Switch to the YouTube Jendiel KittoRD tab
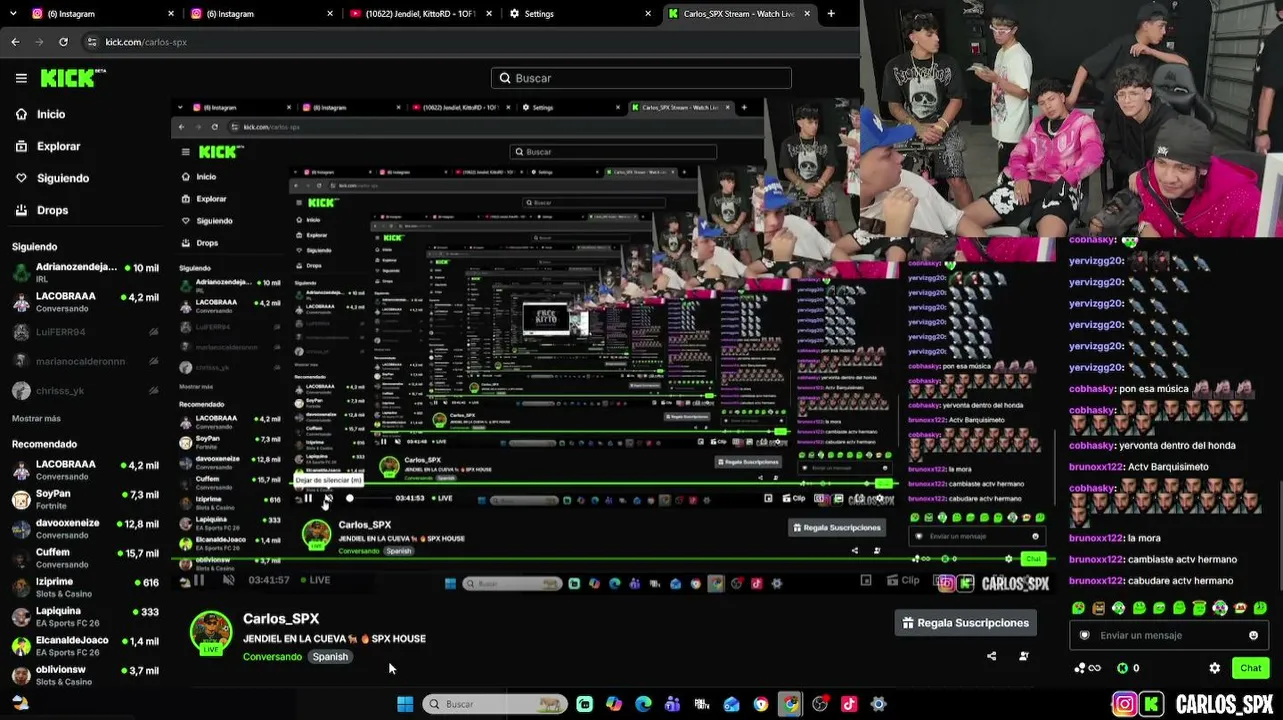This screenshot has height=720, width=1283. tap(420, 14)
